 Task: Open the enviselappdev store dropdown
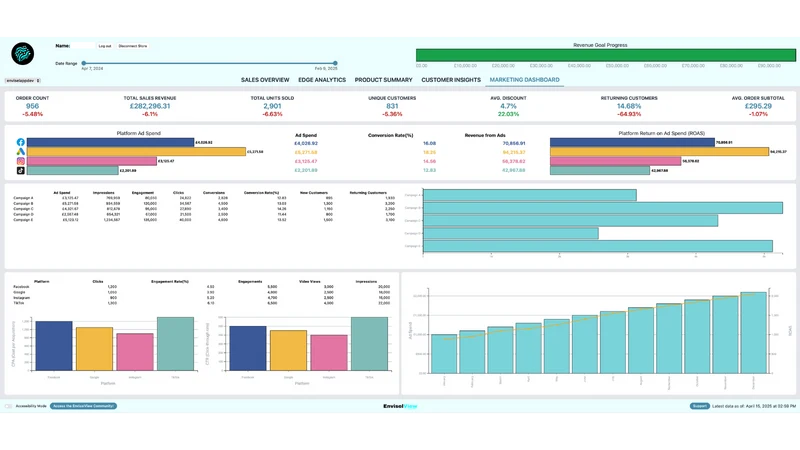click(23, 81)
